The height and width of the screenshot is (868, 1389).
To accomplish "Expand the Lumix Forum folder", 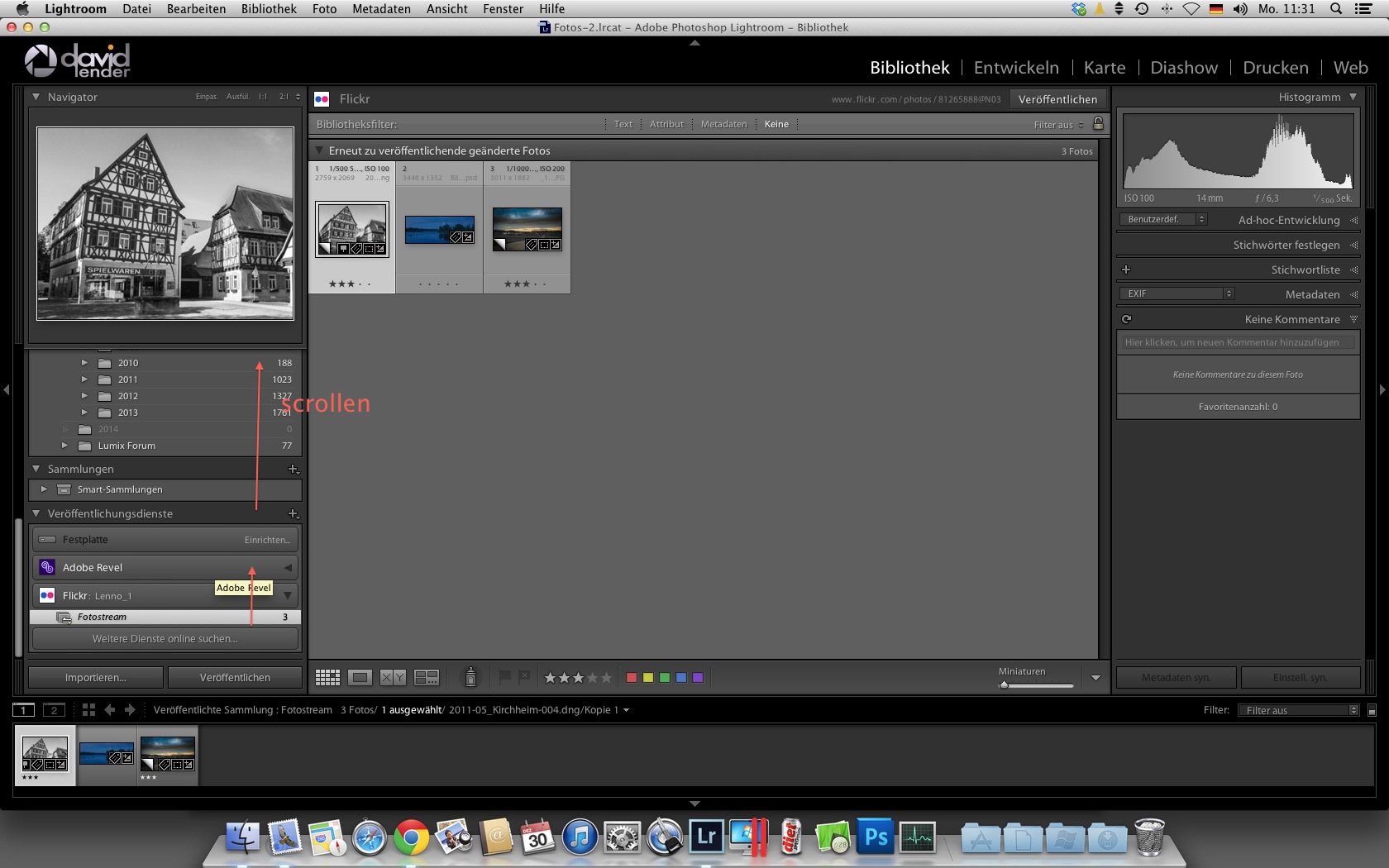I will pyautogui.click(x=64, y=446).
